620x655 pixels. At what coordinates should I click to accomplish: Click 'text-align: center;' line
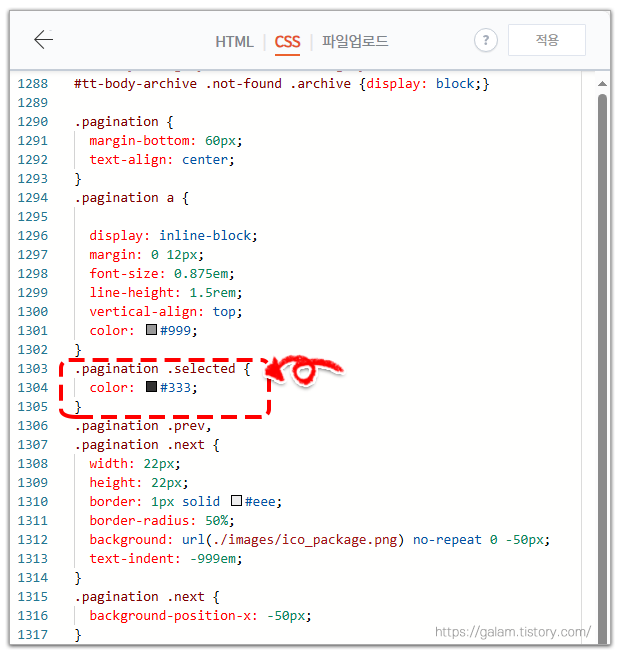click(162, 160)
